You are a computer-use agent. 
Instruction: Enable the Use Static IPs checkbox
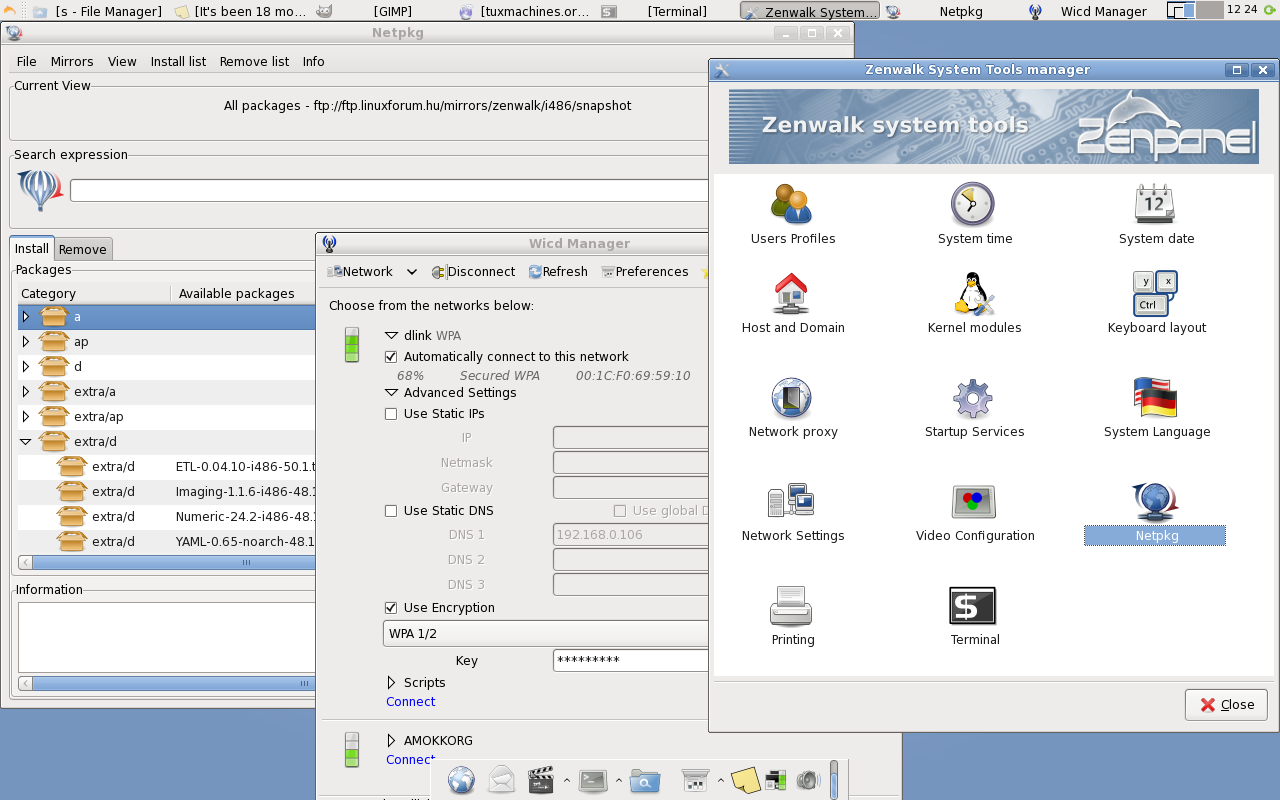click(391, 414)
